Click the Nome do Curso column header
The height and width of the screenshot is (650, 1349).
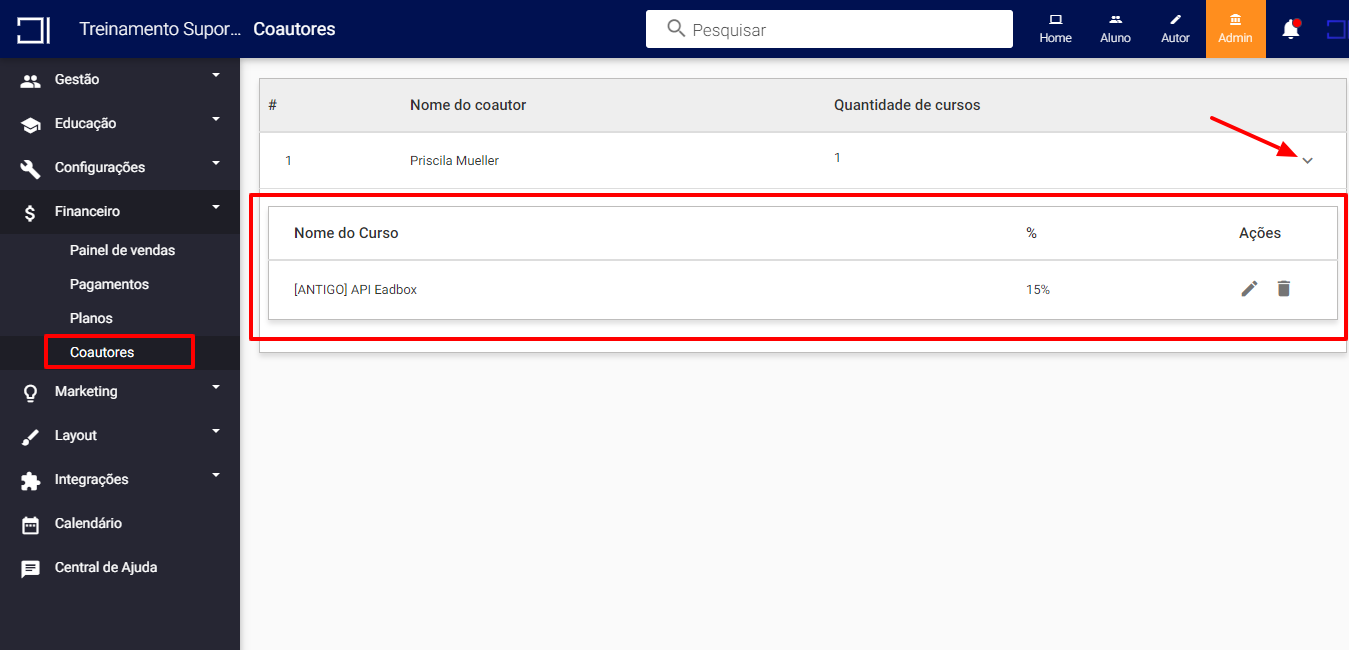[x=346, y=233]
